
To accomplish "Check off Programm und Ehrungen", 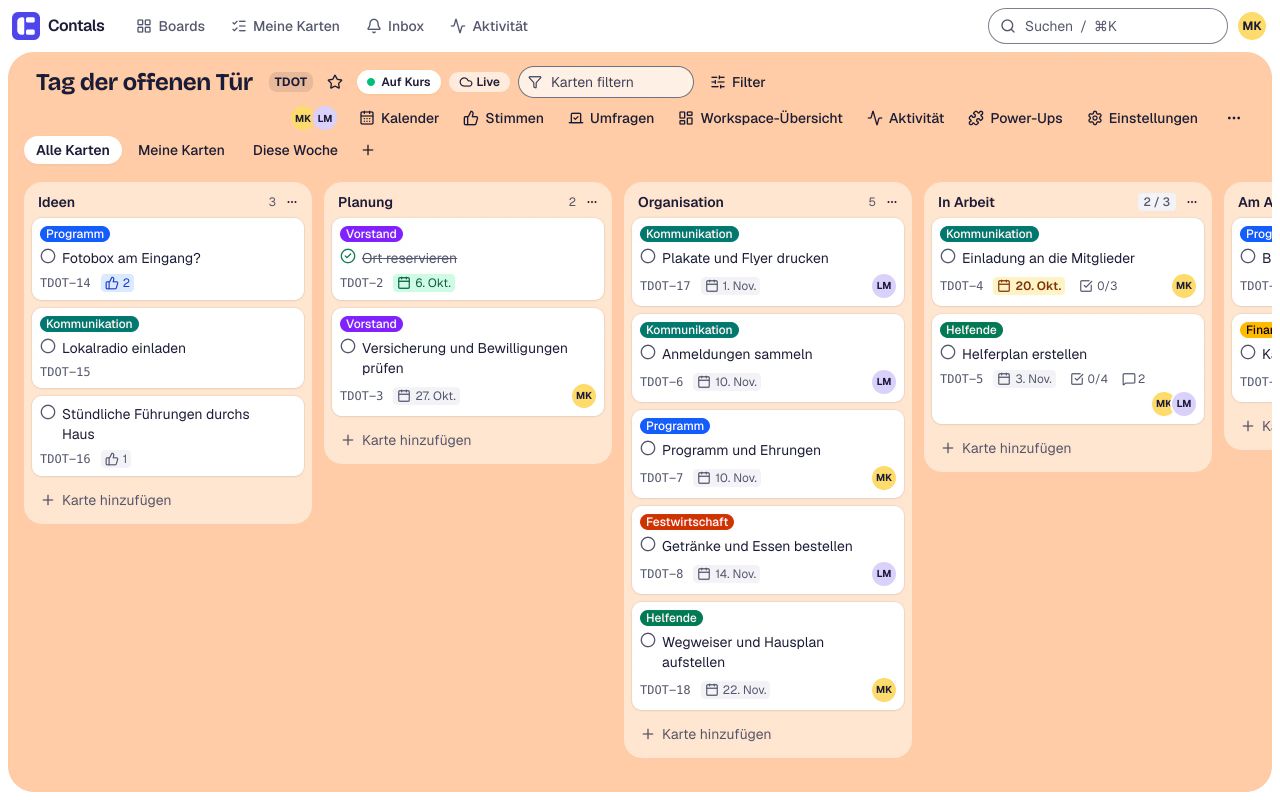I will [648, 449].
